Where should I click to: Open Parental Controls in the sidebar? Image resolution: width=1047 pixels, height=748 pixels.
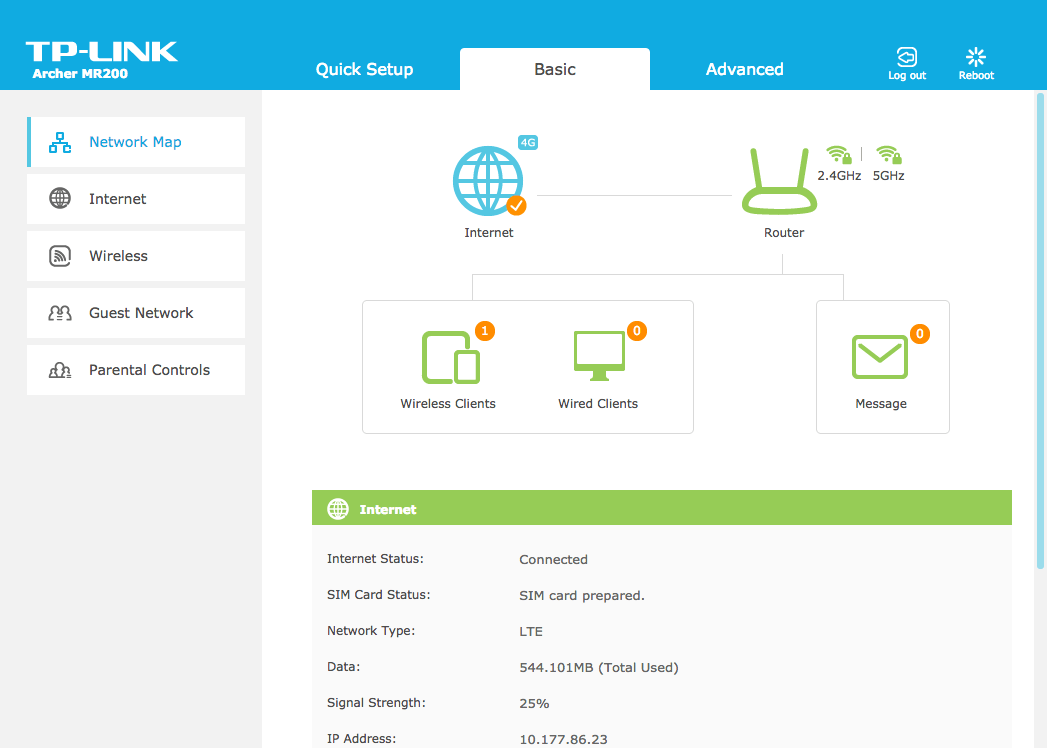point(136,370)
